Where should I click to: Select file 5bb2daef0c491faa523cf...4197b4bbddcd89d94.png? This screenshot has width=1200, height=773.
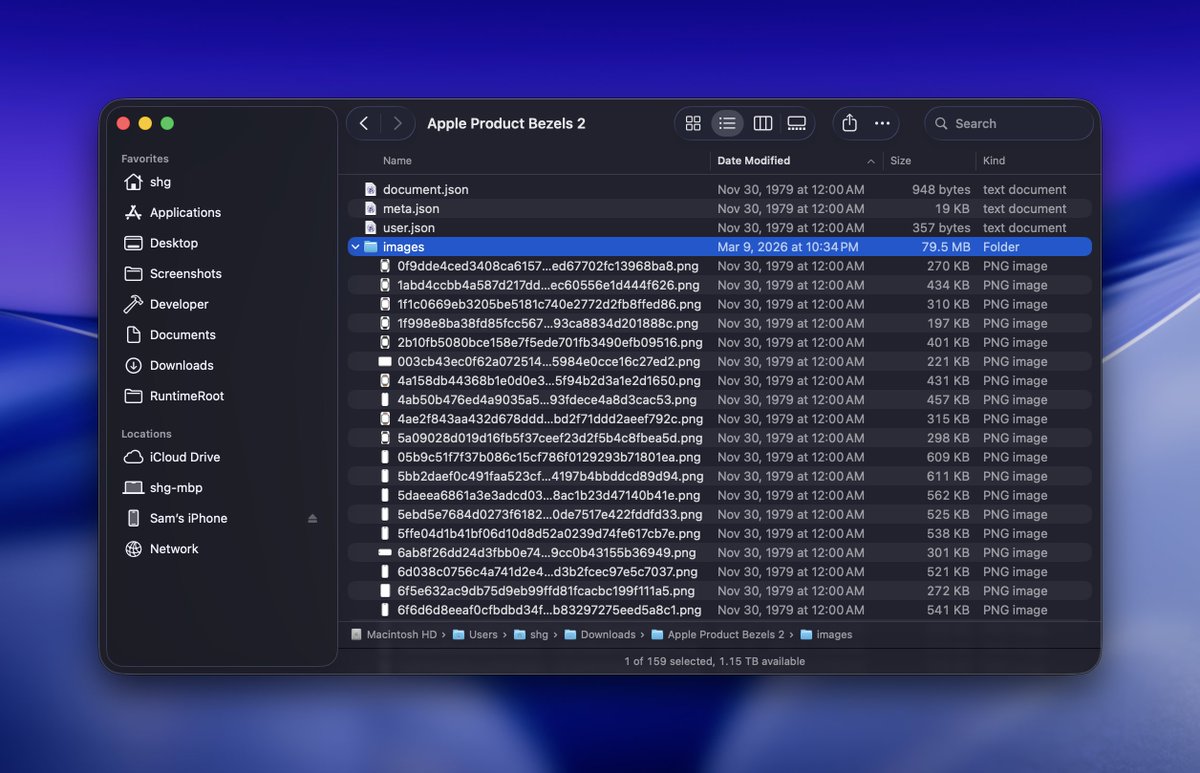coord(720,476)
